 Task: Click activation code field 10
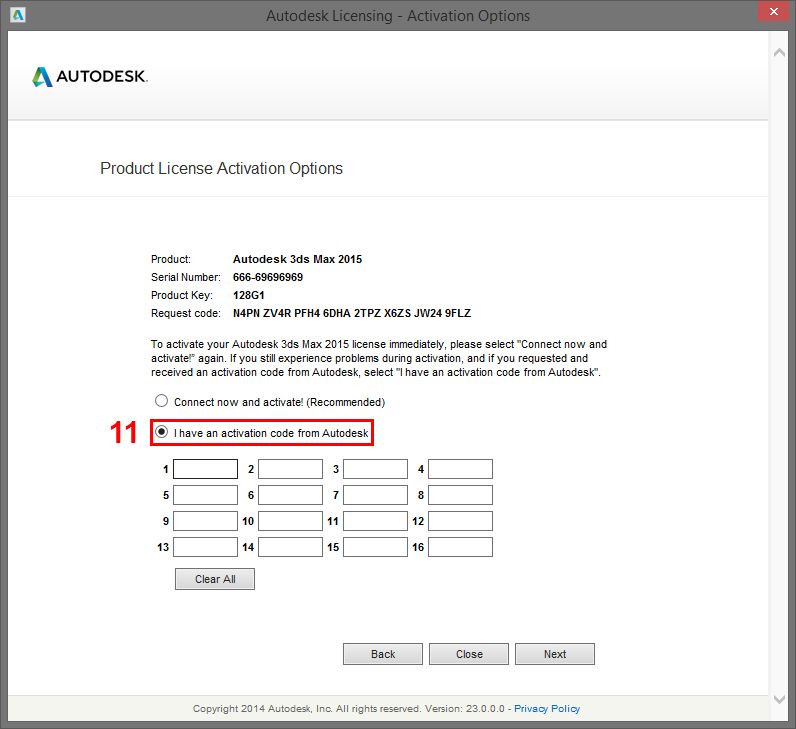pos(290,521)
